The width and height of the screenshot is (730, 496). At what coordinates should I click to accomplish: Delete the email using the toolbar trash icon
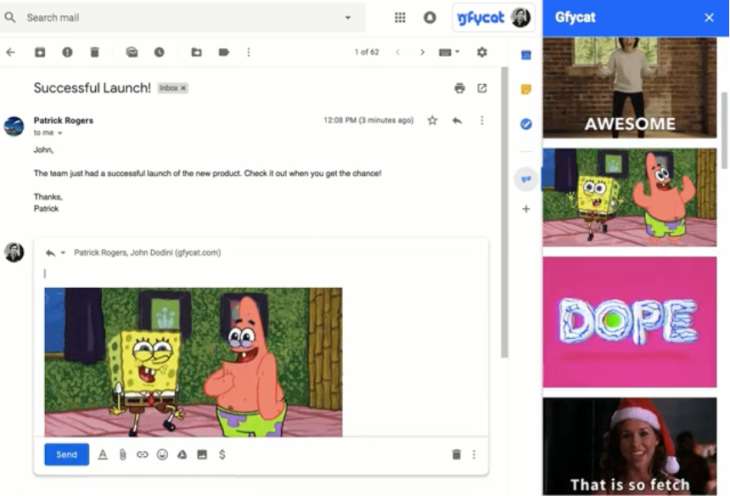[x=95, y=52]
